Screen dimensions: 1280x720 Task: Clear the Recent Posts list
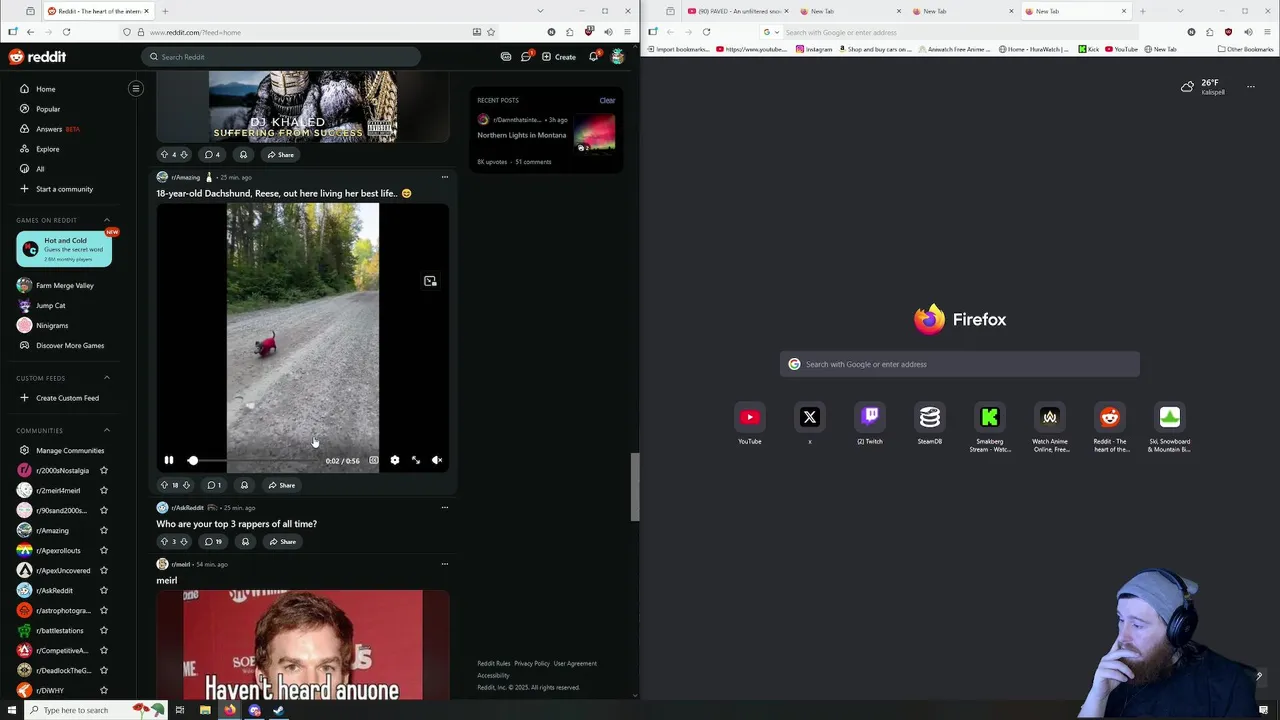(607, 100)
